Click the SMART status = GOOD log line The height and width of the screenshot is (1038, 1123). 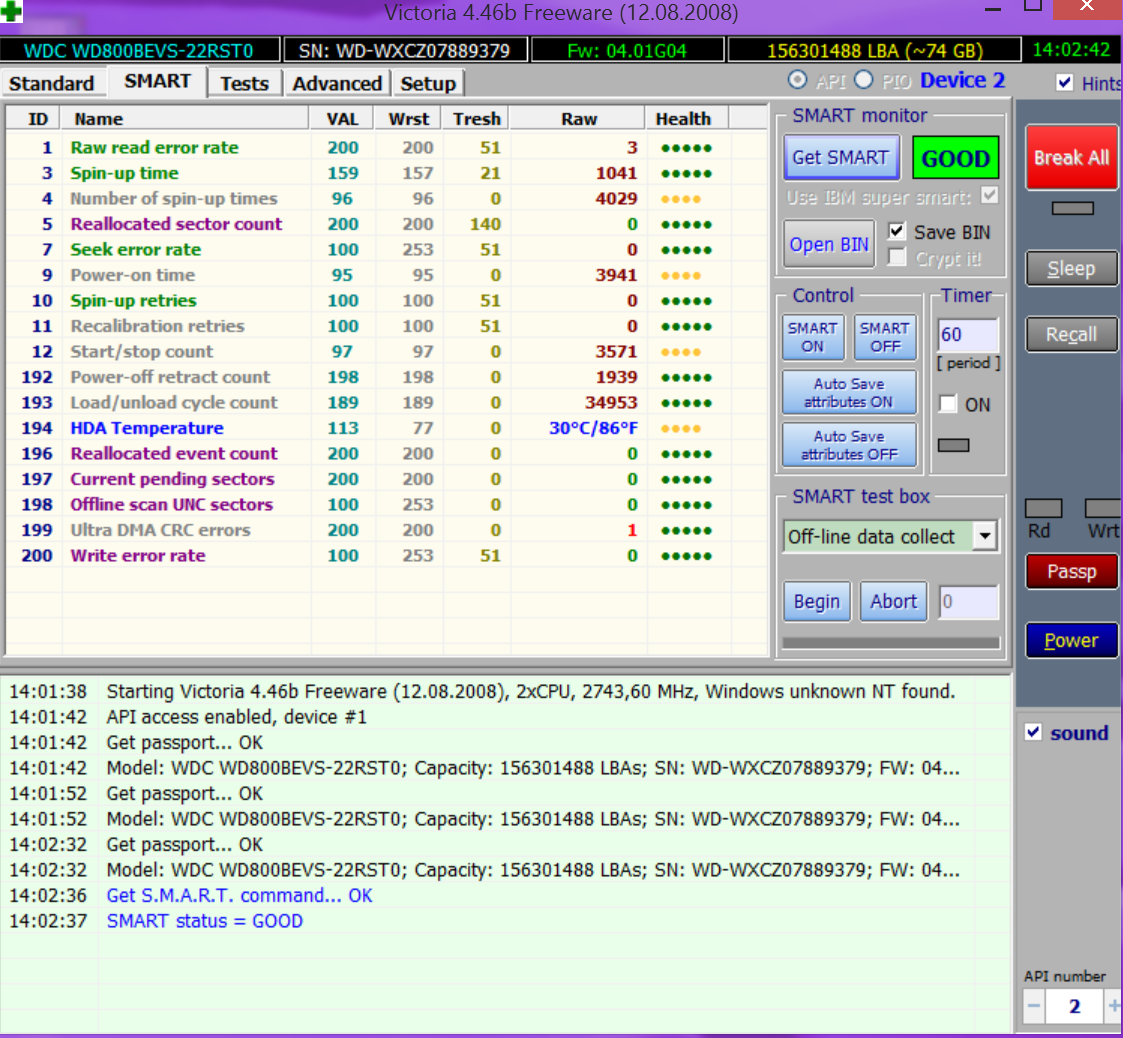(x=205, y=921)
